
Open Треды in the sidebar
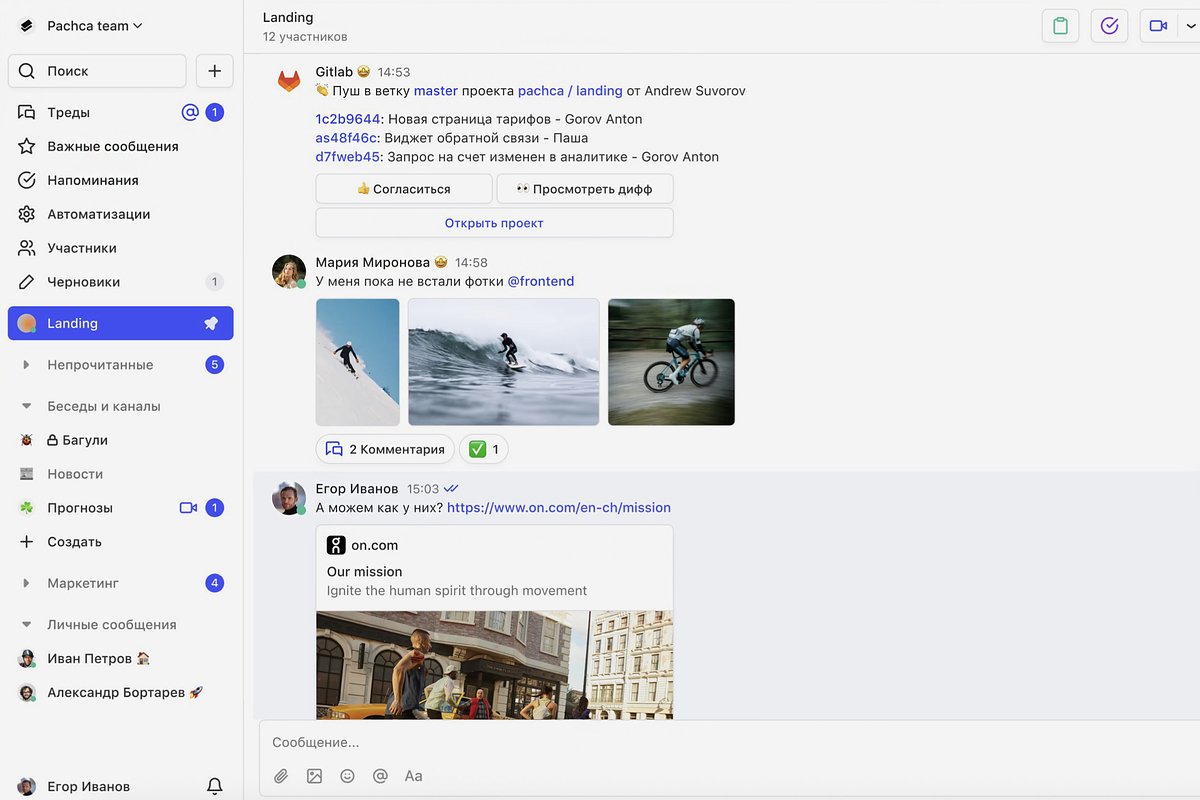point(68,113)
